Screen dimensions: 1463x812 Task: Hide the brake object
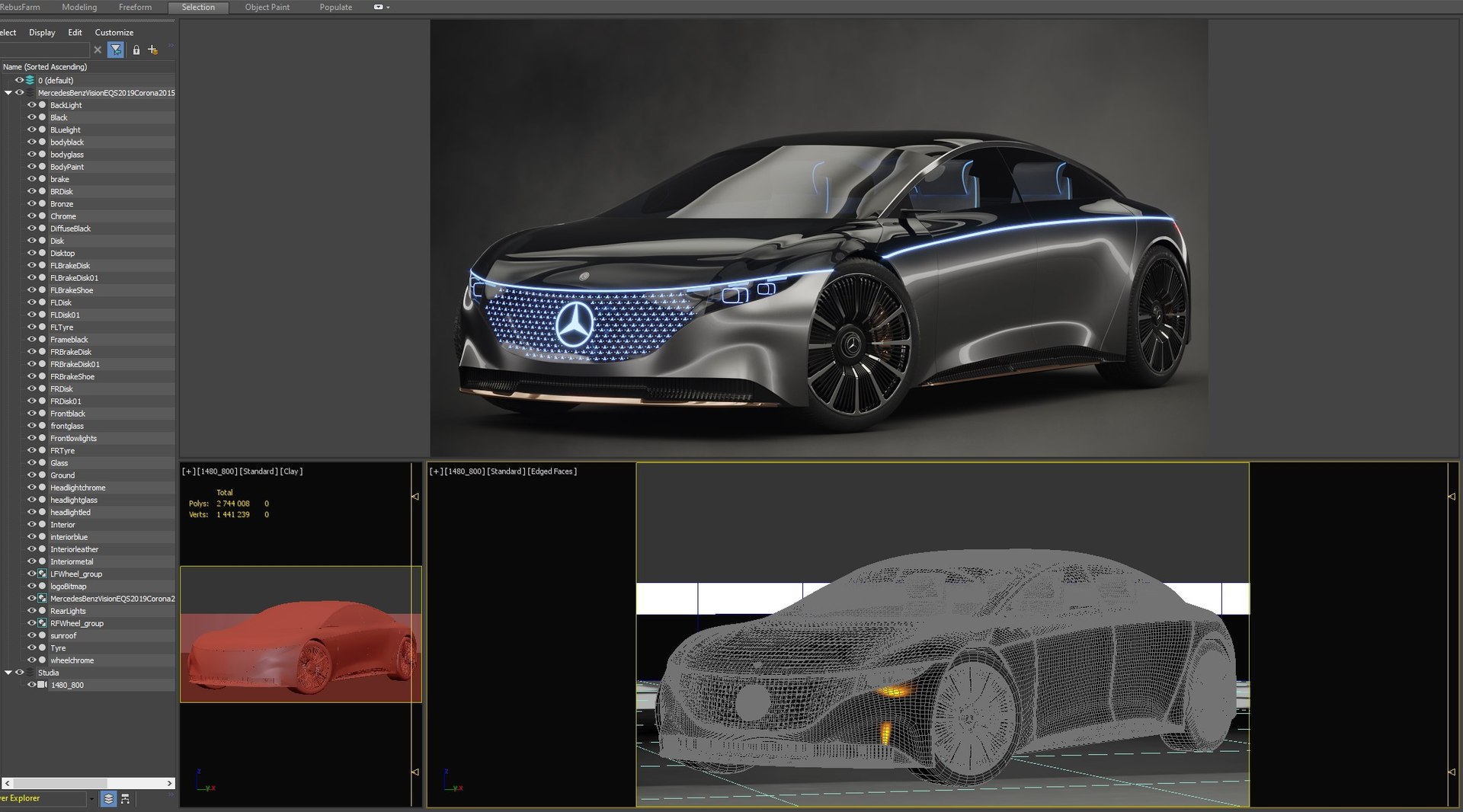[32, 179]
